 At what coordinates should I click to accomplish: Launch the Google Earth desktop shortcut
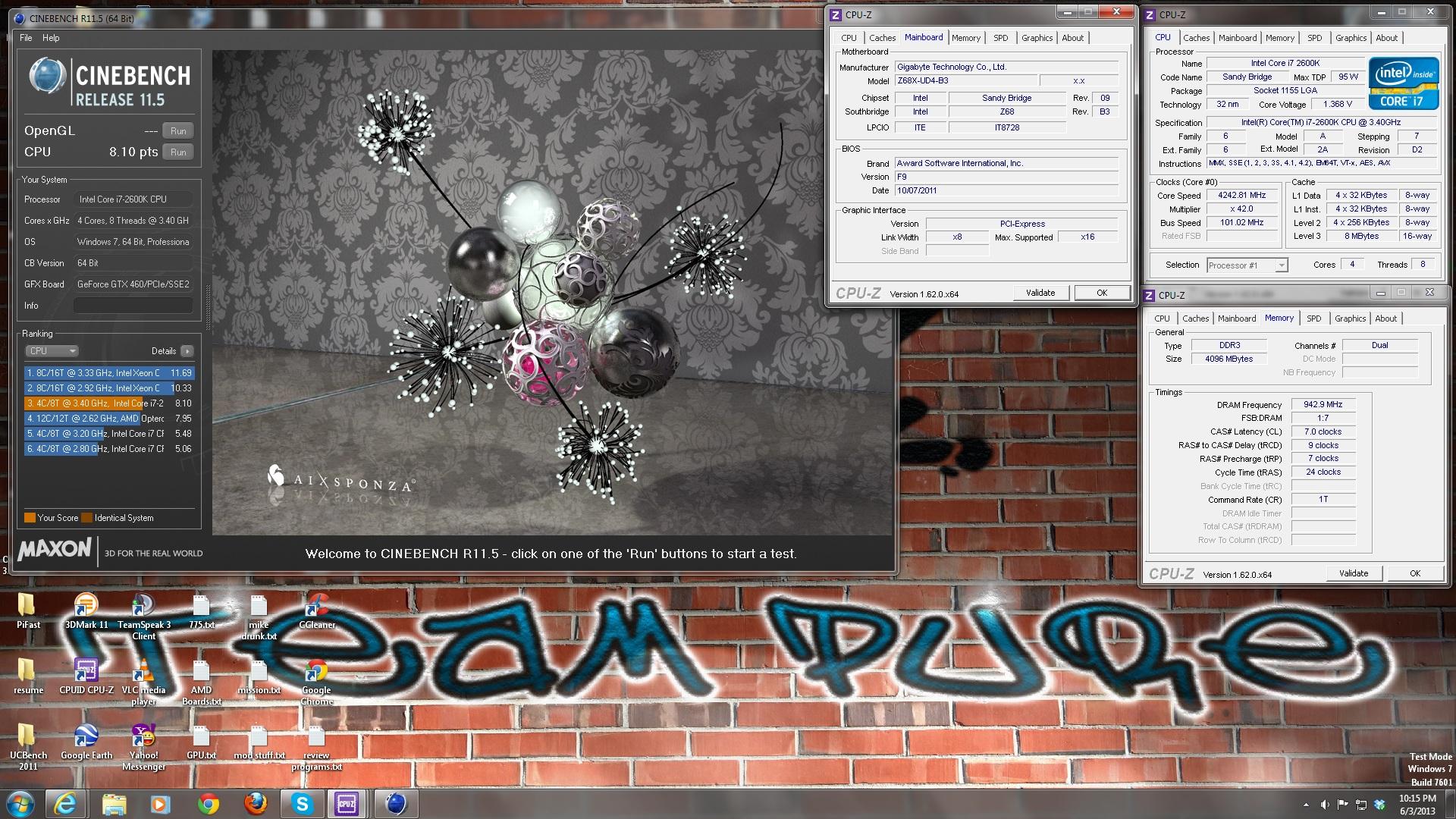[x=86, y=741]
